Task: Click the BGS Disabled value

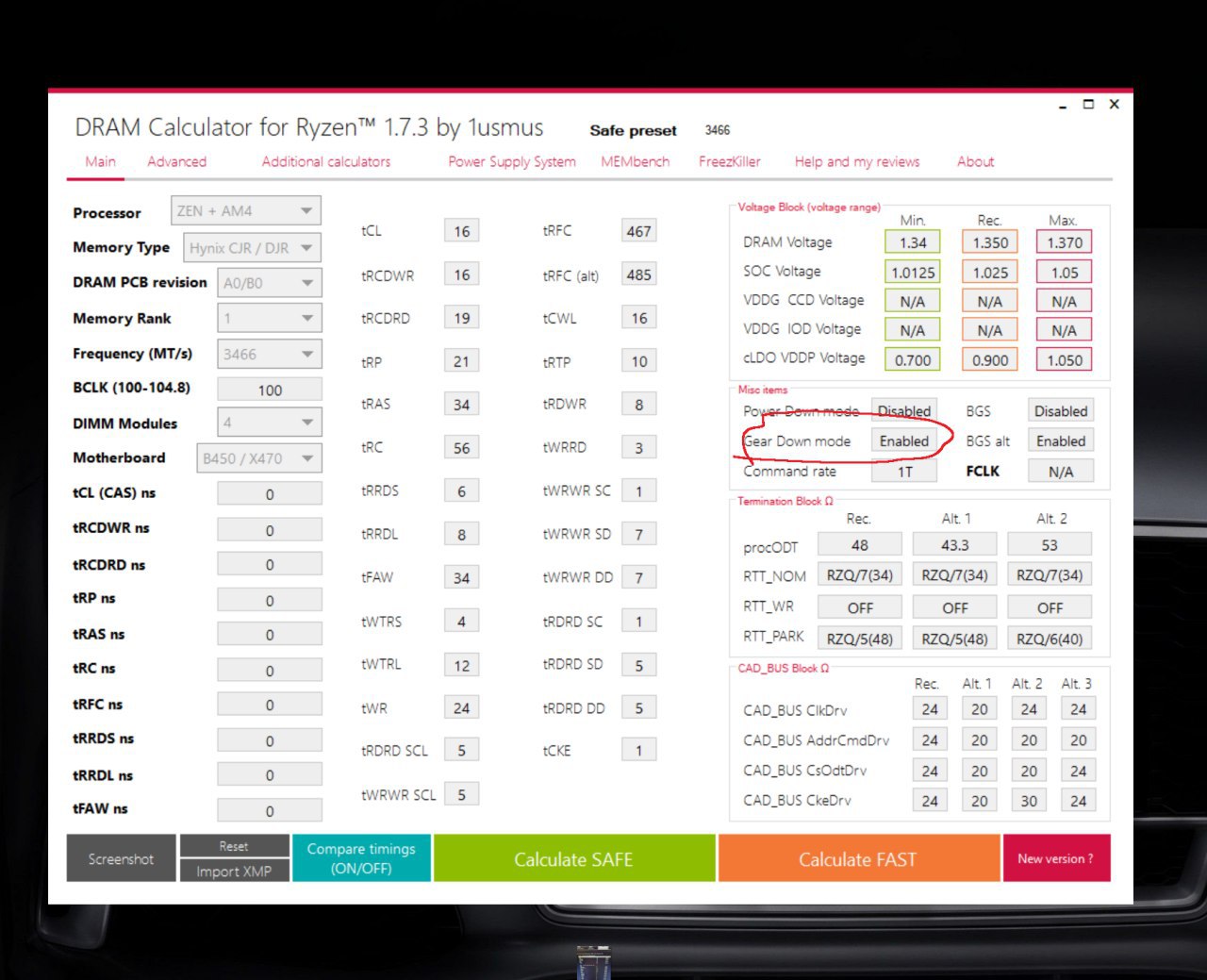Action: (x=1061, y=411)
